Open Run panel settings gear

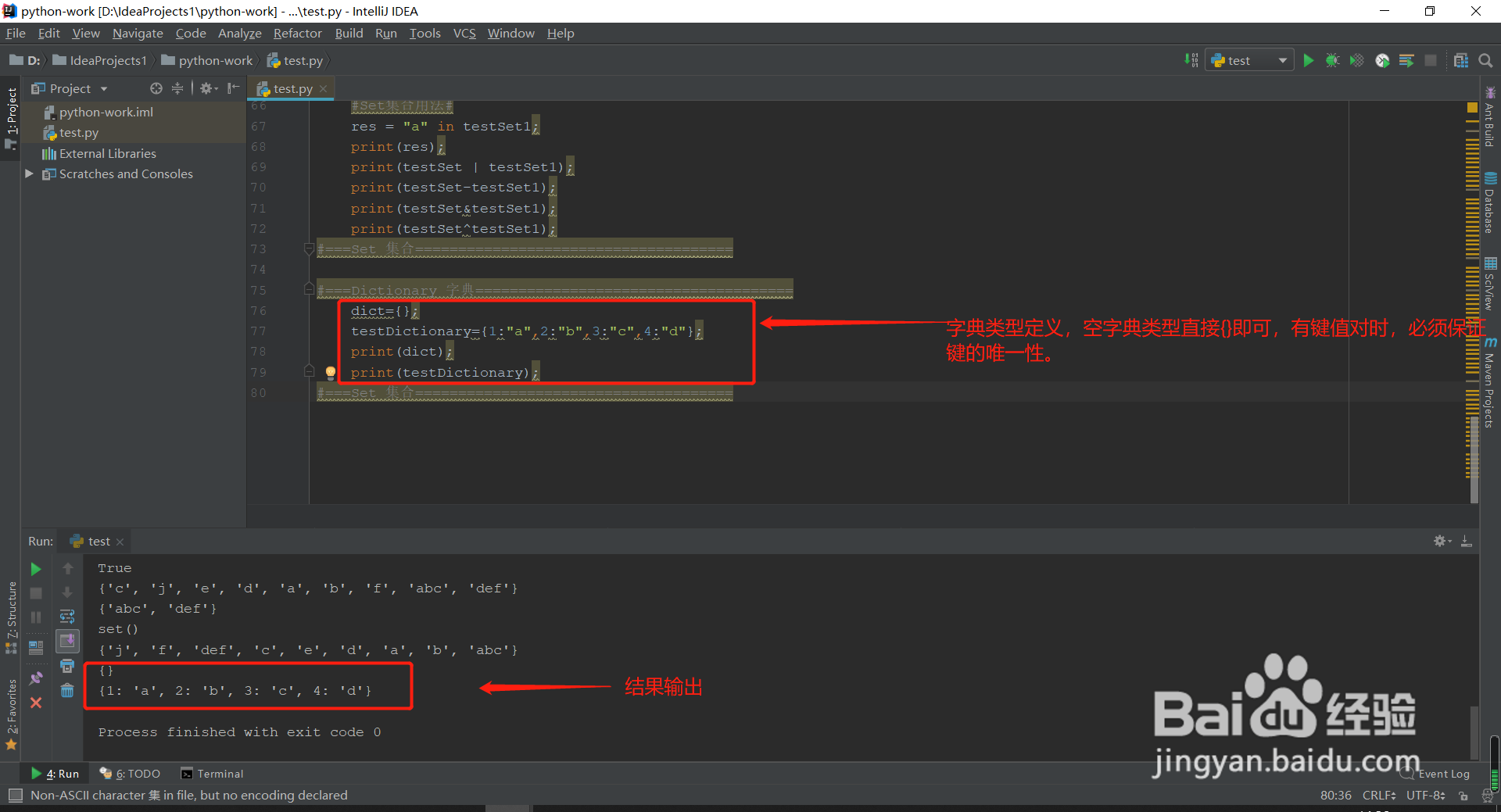tap(1442, 541)
